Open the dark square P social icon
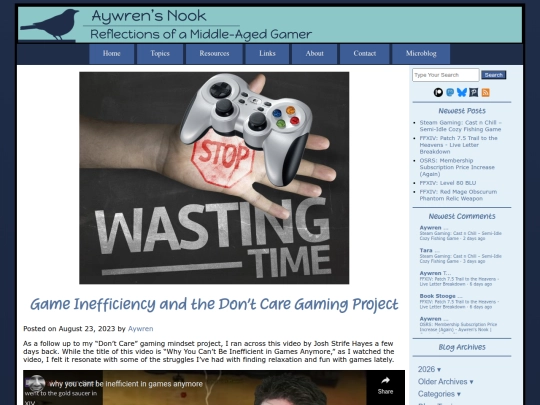This screenshot has width=540, height=405. 474,92
